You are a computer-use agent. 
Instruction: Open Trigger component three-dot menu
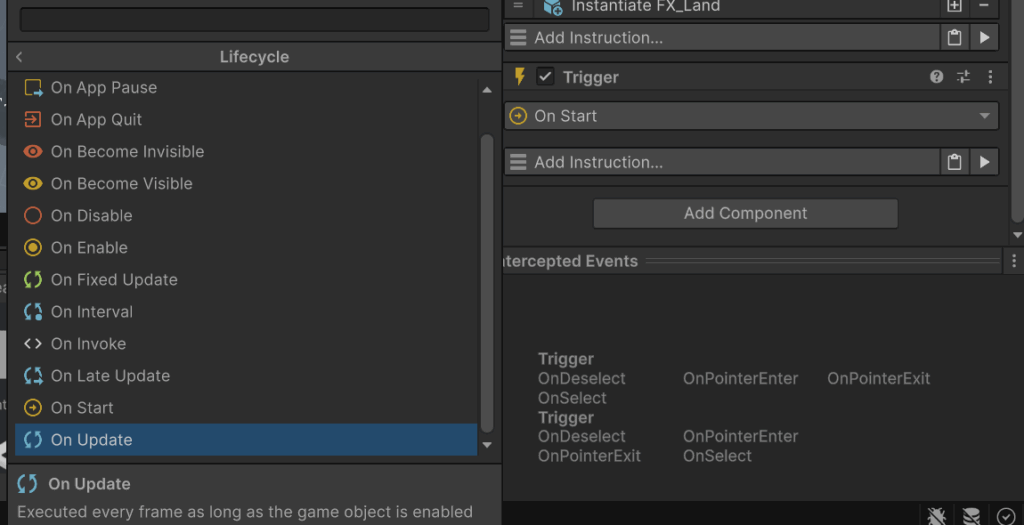point(990,77)
